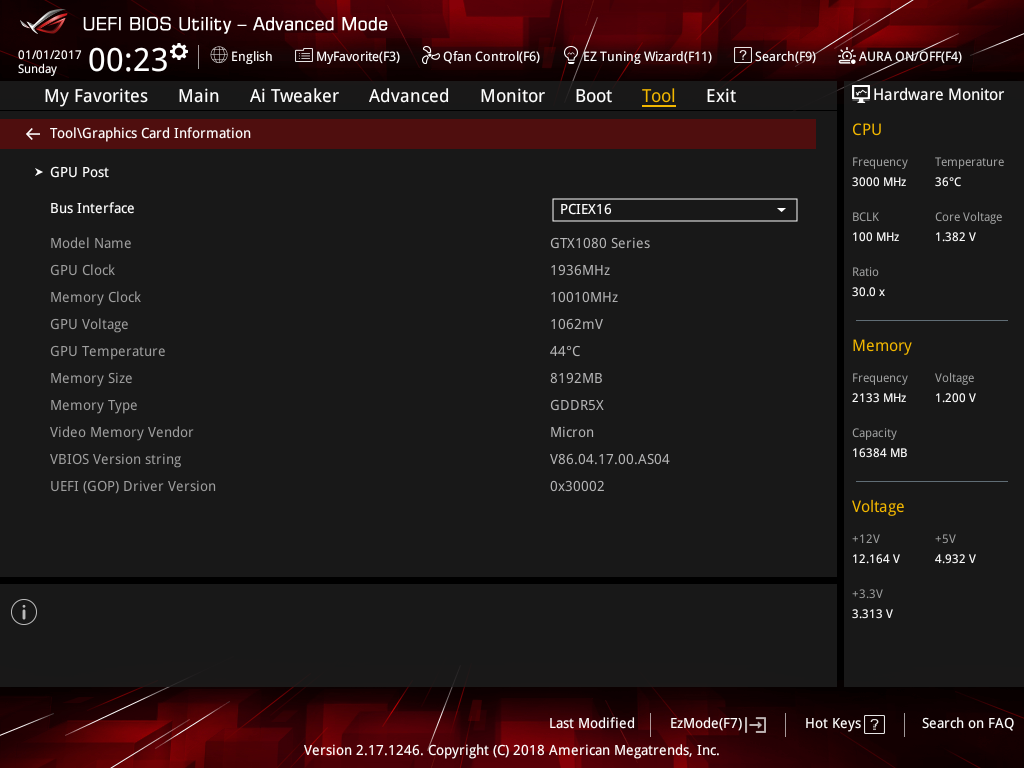Click the settings gear next to clock
The width and height of the screenshot is (1024, 768).
[x=179, y=51]
